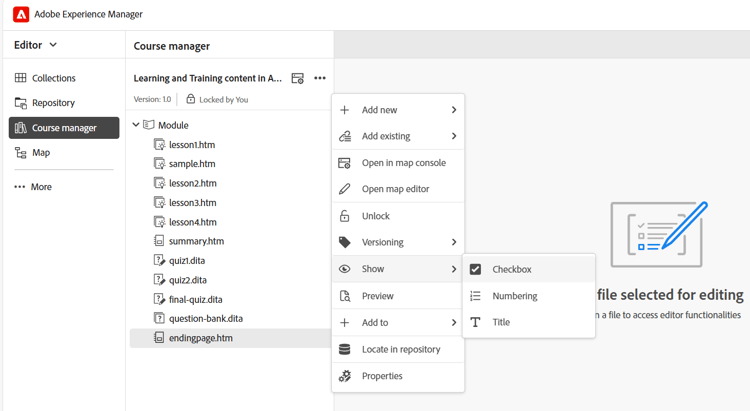Click More in the left sidebar
The width and height of the screenshot is (750, 411).
pyautogui.click(x=40, y=187)
